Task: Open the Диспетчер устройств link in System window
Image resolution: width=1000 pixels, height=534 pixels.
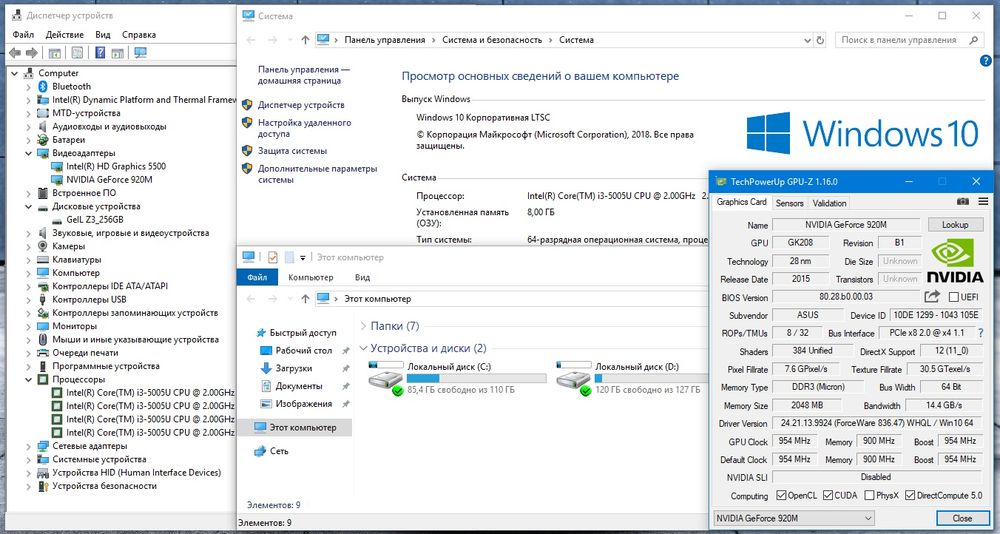Action: click(x=301, y=105)
